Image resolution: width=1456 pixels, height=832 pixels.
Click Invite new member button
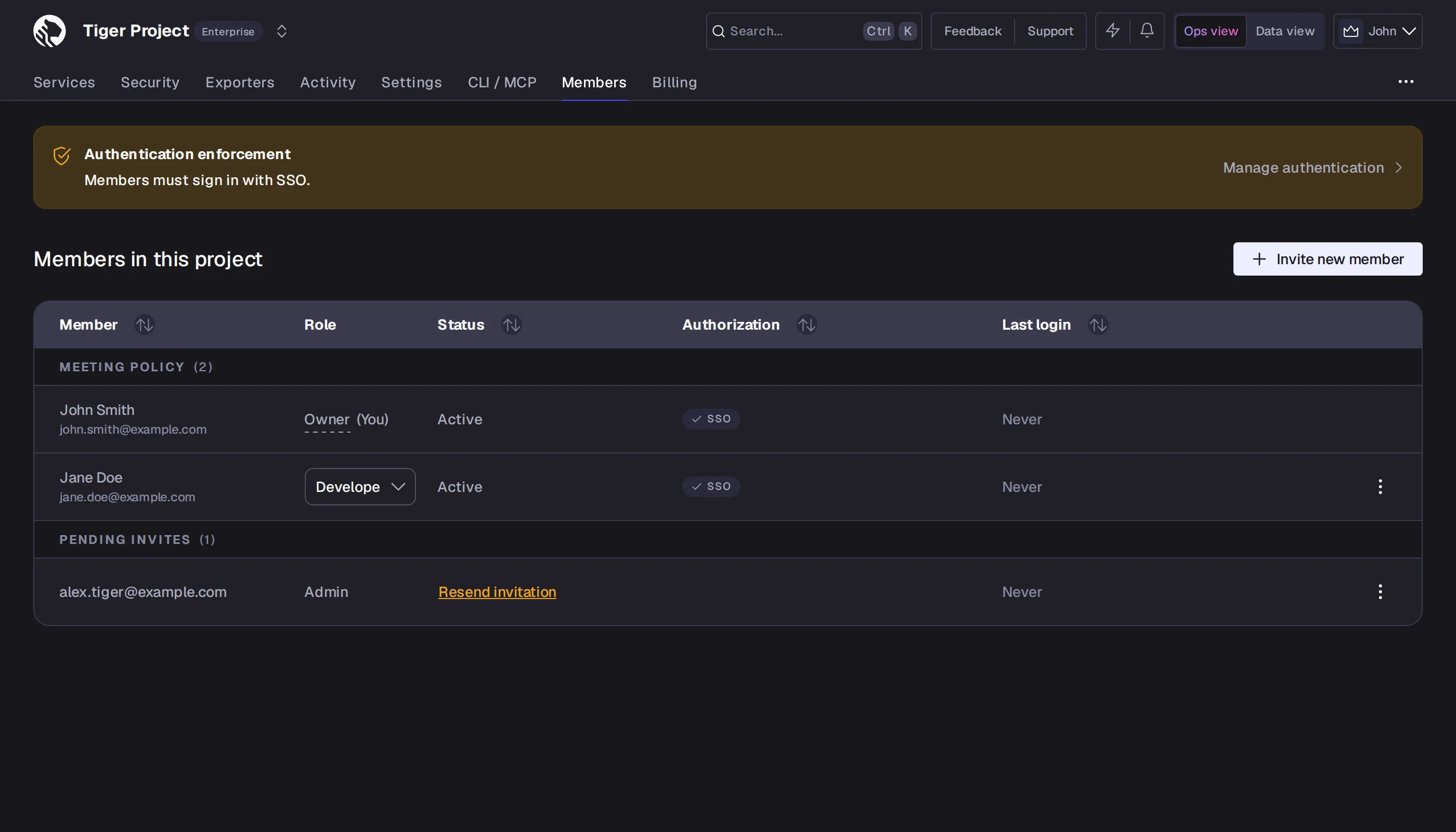(1328, 259)
